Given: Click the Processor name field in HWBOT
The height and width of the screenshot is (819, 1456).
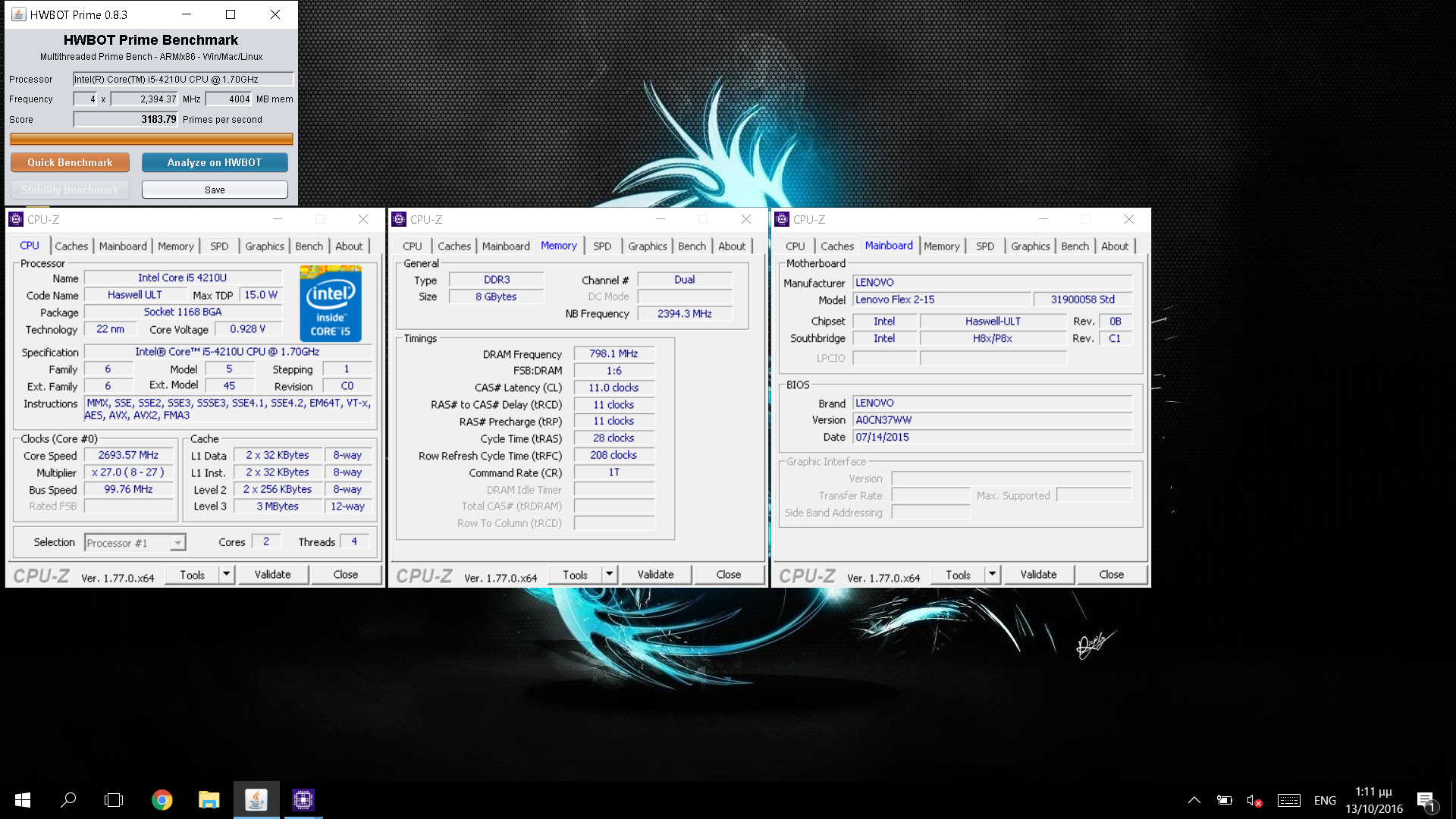Looking at the screenshot, I should point(183,79).
